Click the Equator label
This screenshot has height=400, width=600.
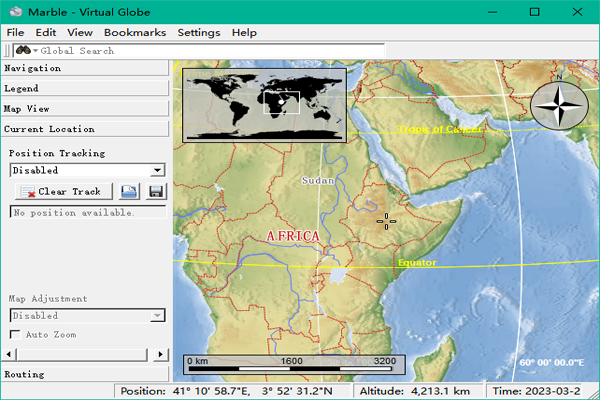tap(417, 263)
